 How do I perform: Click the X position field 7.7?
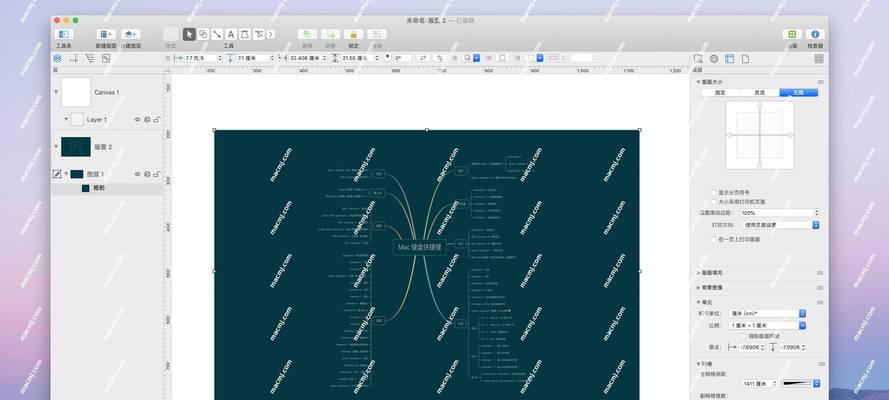click(202, 58)
